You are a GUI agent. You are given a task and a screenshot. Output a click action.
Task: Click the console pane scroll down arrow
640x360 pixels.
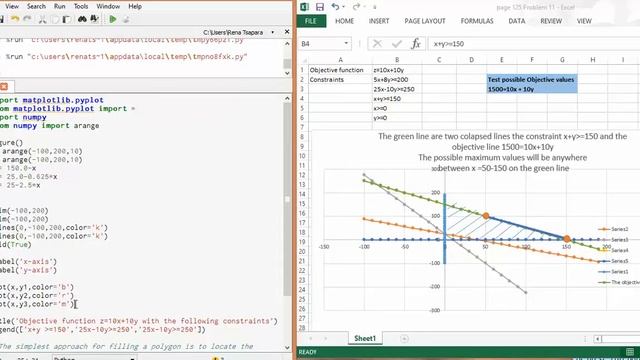[x=287, y=73]
